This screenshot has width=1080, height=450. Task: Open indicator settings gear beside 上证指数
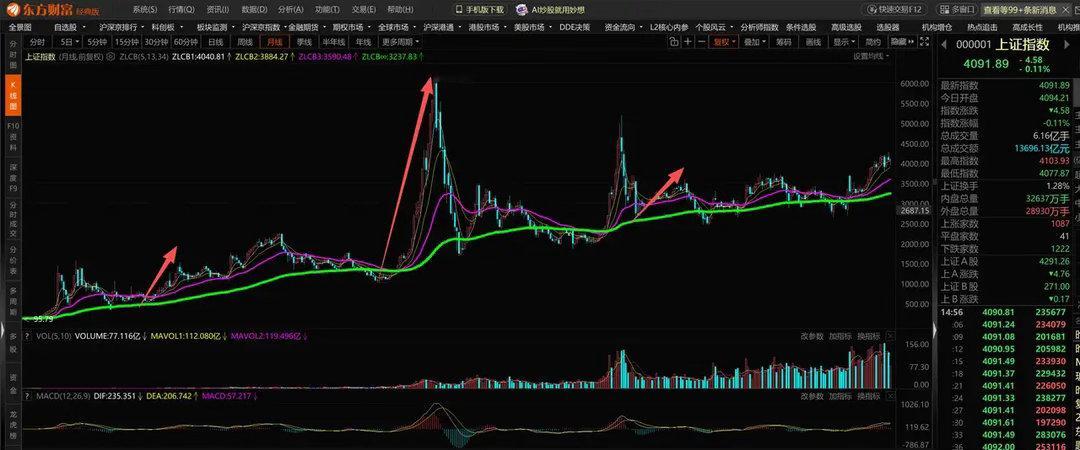(112, 57)
